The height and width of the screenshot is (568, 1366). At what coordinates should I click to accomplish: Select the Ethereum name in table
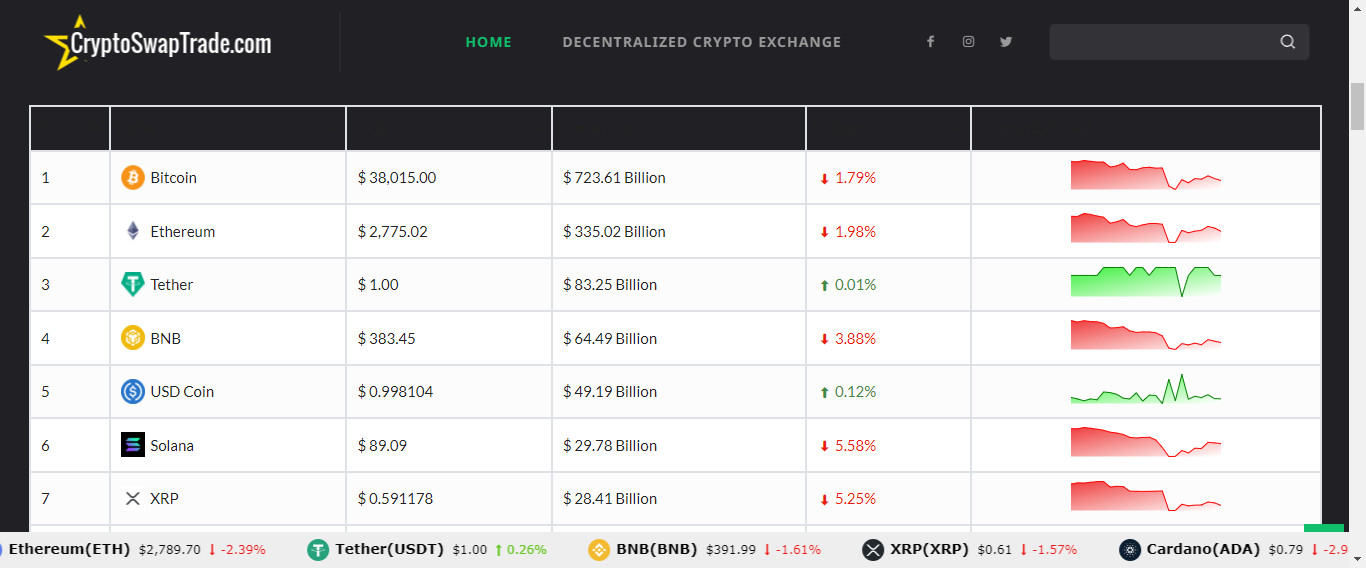[x=183, y=231]
